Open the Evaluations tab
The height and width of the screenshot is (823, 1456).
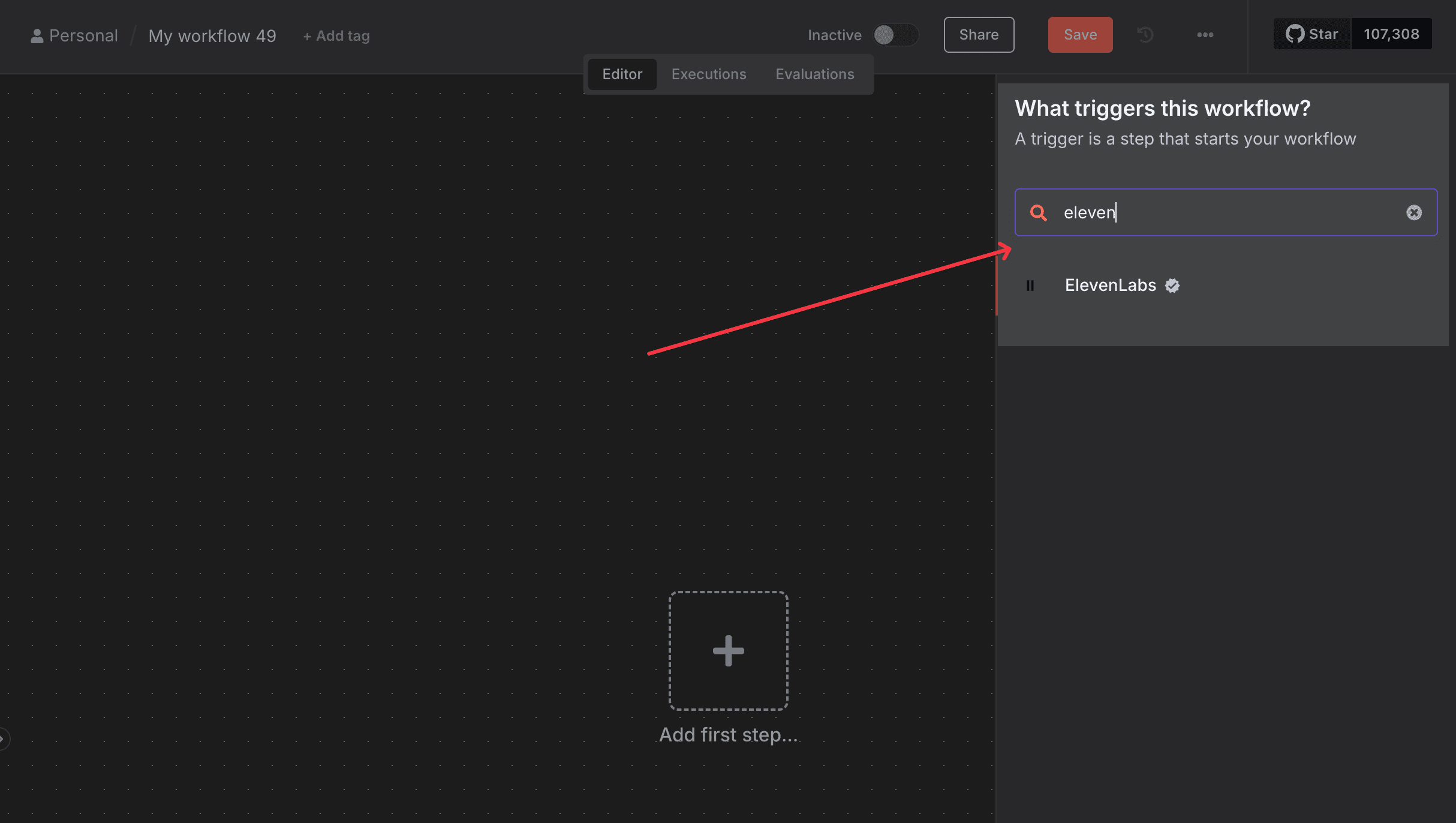814,74
